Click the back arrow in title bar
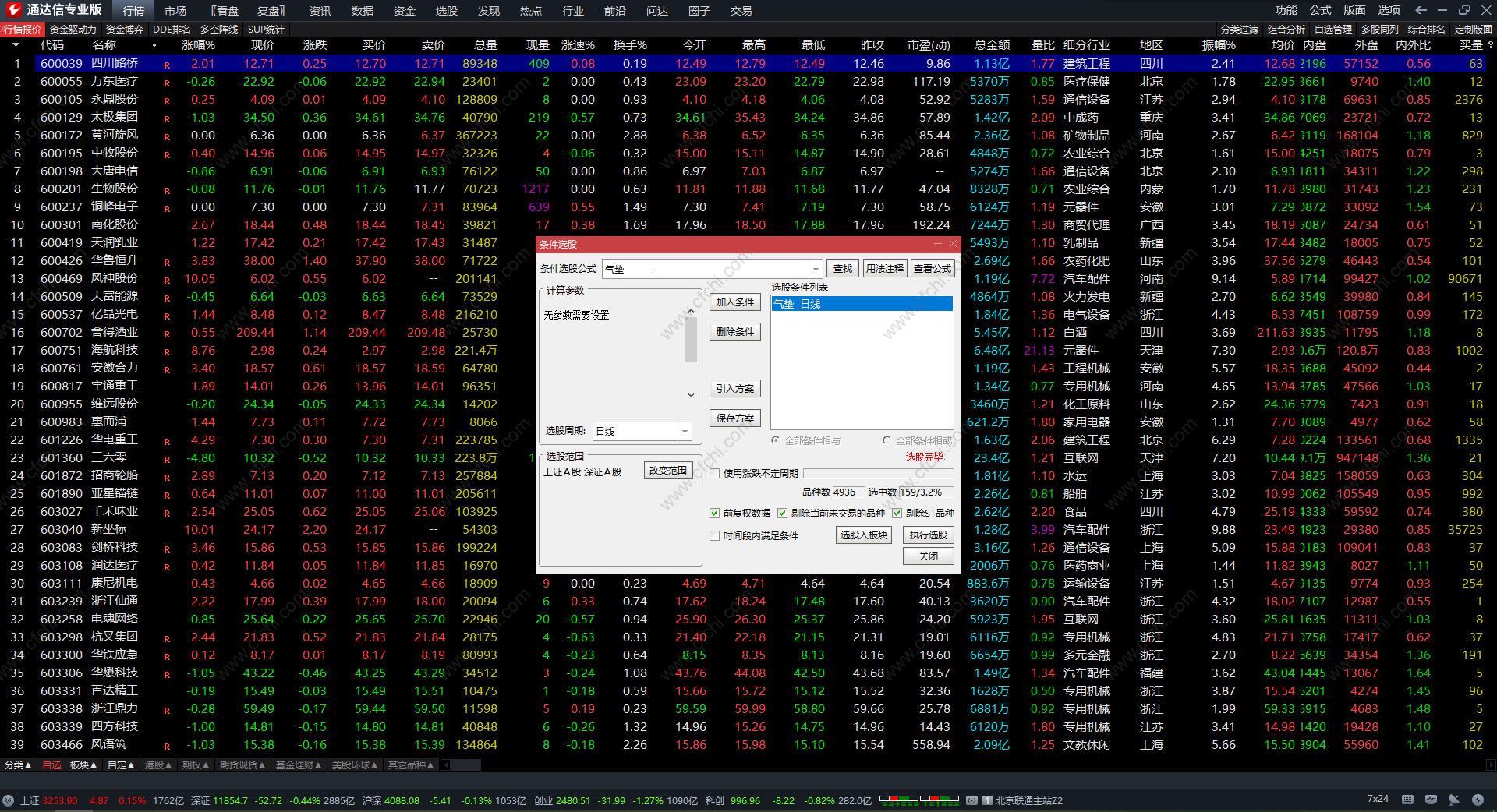This screenshot has height=812, width=1497. click(1421, 10)
